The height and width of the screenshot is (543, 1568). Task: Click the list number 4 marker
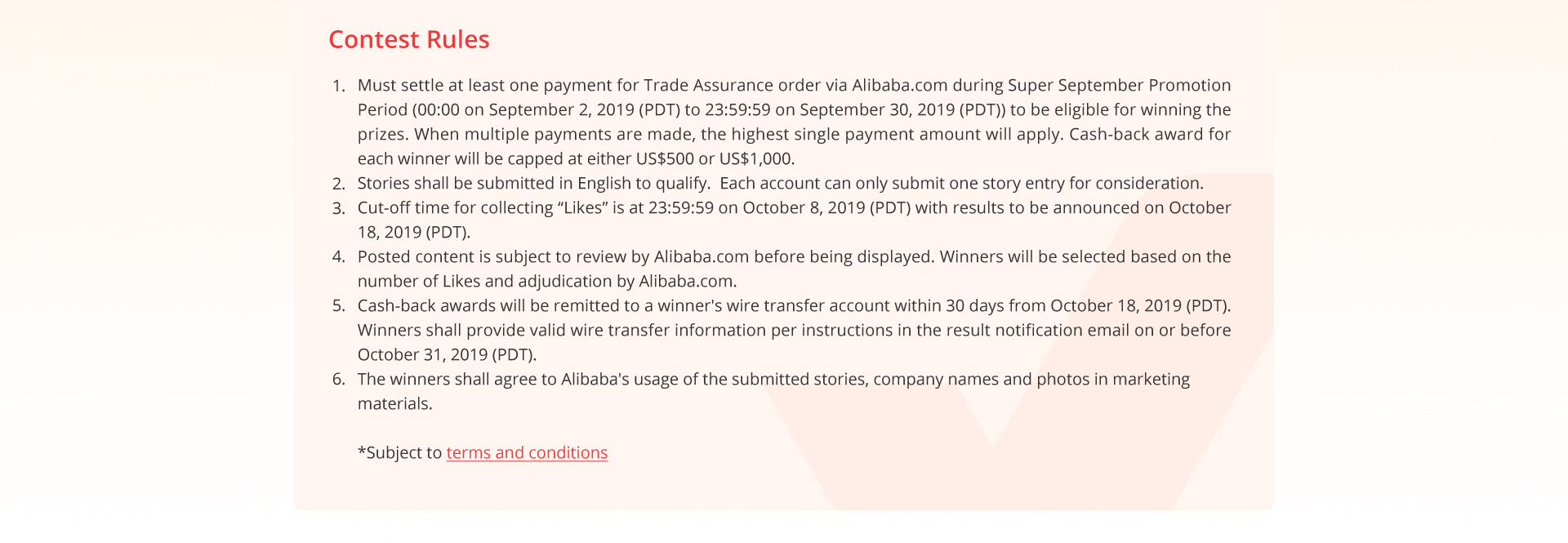tap(339, 257)
